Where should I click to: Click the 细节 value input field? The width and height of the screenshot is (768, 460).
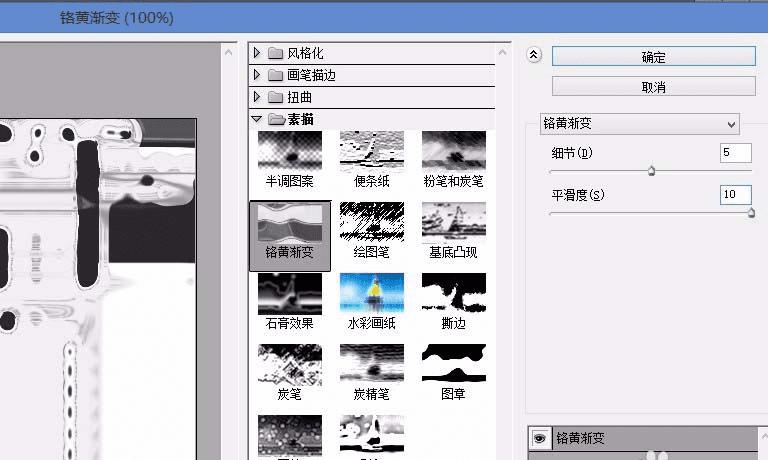(736, 152)
